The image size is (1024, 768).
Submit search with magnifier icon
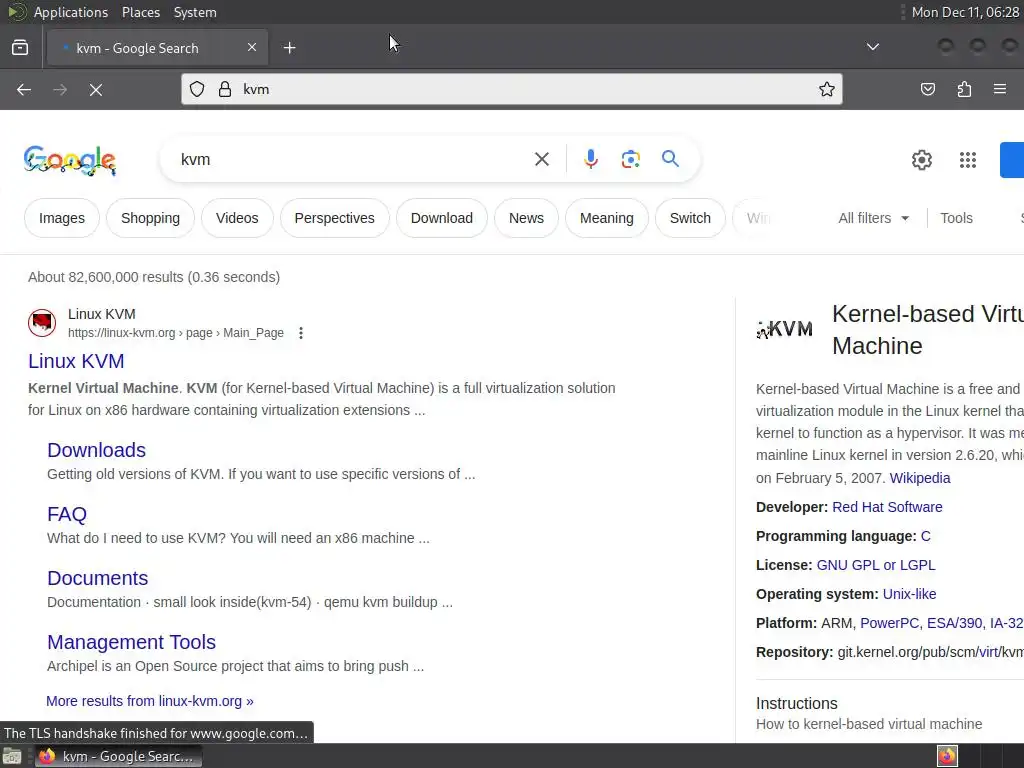670,159
